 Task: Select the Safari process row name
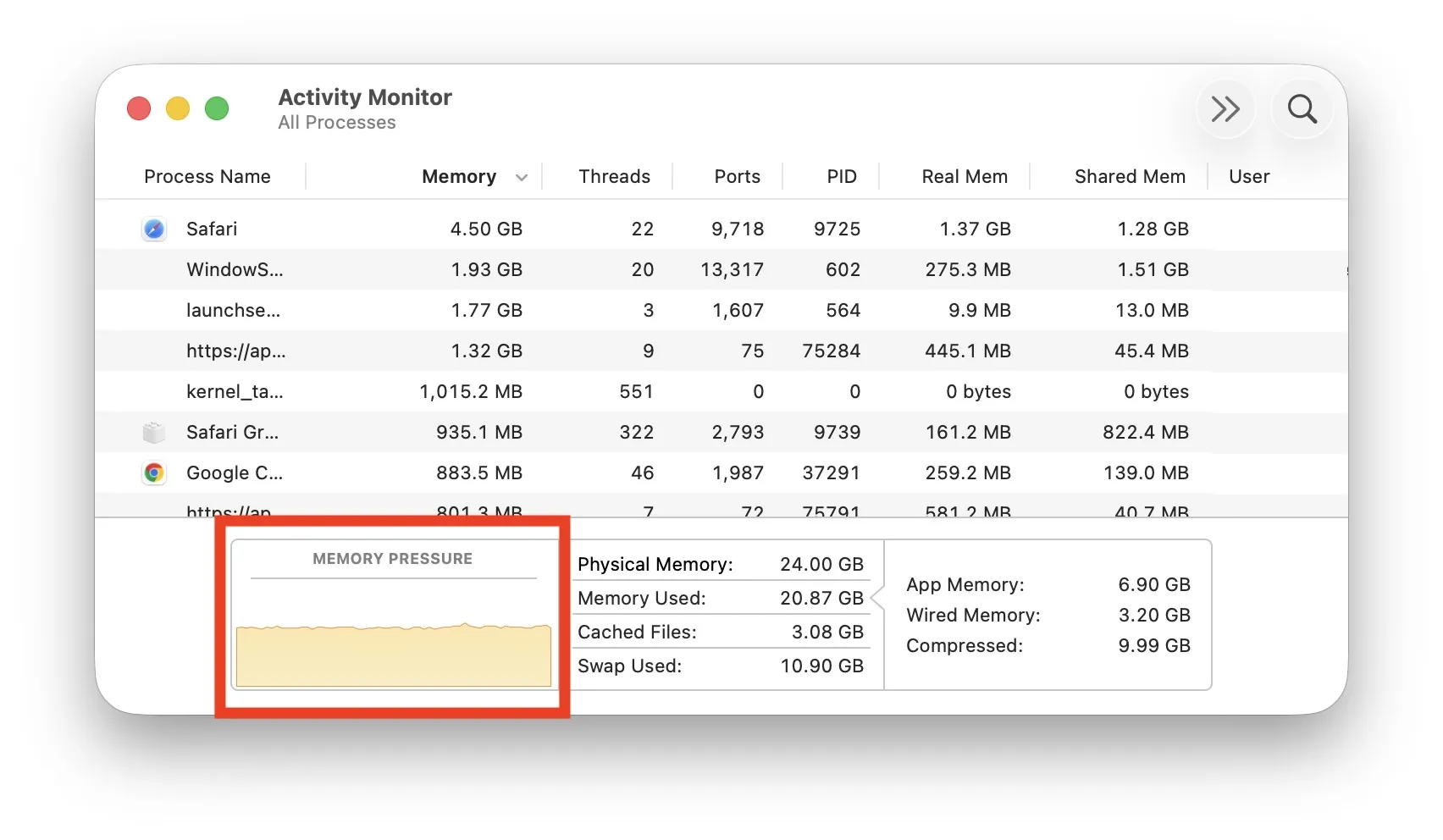pos(212,229)
